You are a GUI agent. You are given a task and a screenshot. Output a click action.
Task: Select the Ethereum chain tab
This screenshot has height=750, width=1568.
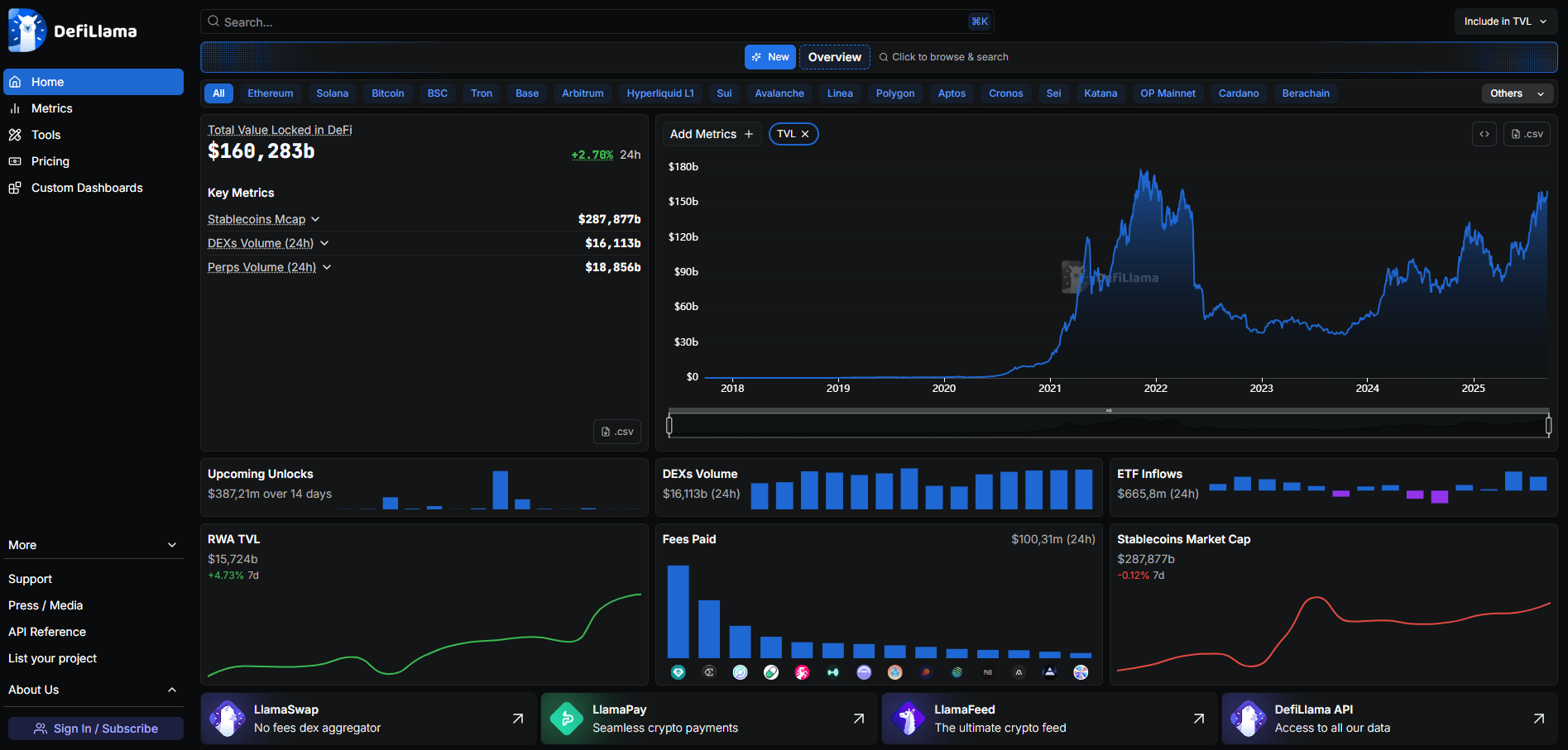pyautogui.click(x=271, y=93)
